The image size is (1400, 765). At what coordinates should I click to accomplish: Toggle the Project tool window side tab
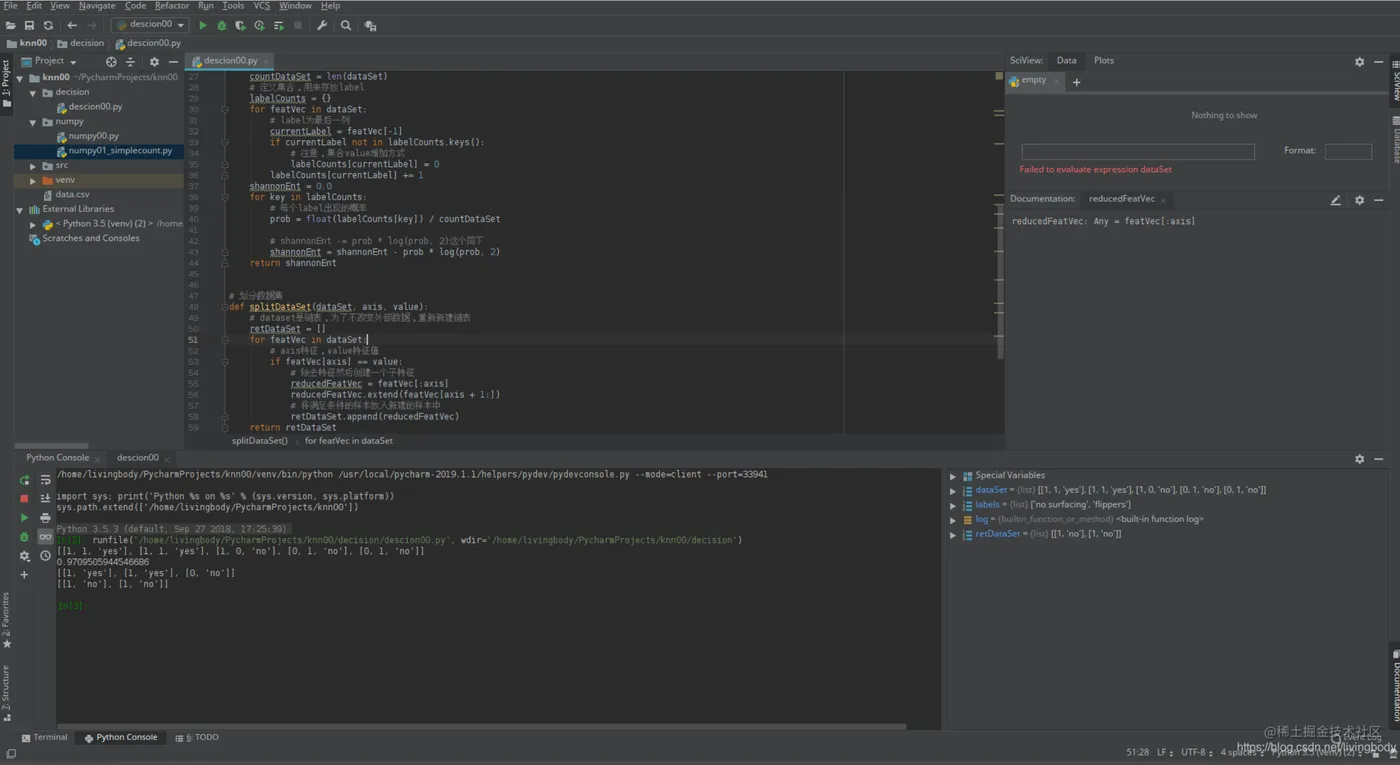click(6, 83)
